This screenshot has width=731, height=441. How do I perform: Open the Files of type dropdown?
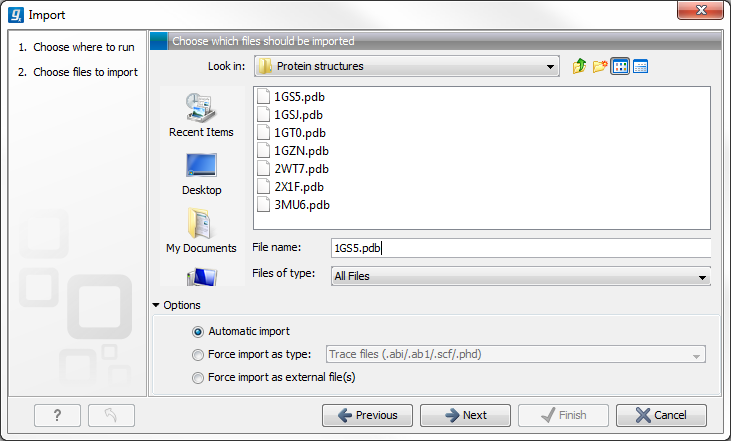(x=521, y=276)
